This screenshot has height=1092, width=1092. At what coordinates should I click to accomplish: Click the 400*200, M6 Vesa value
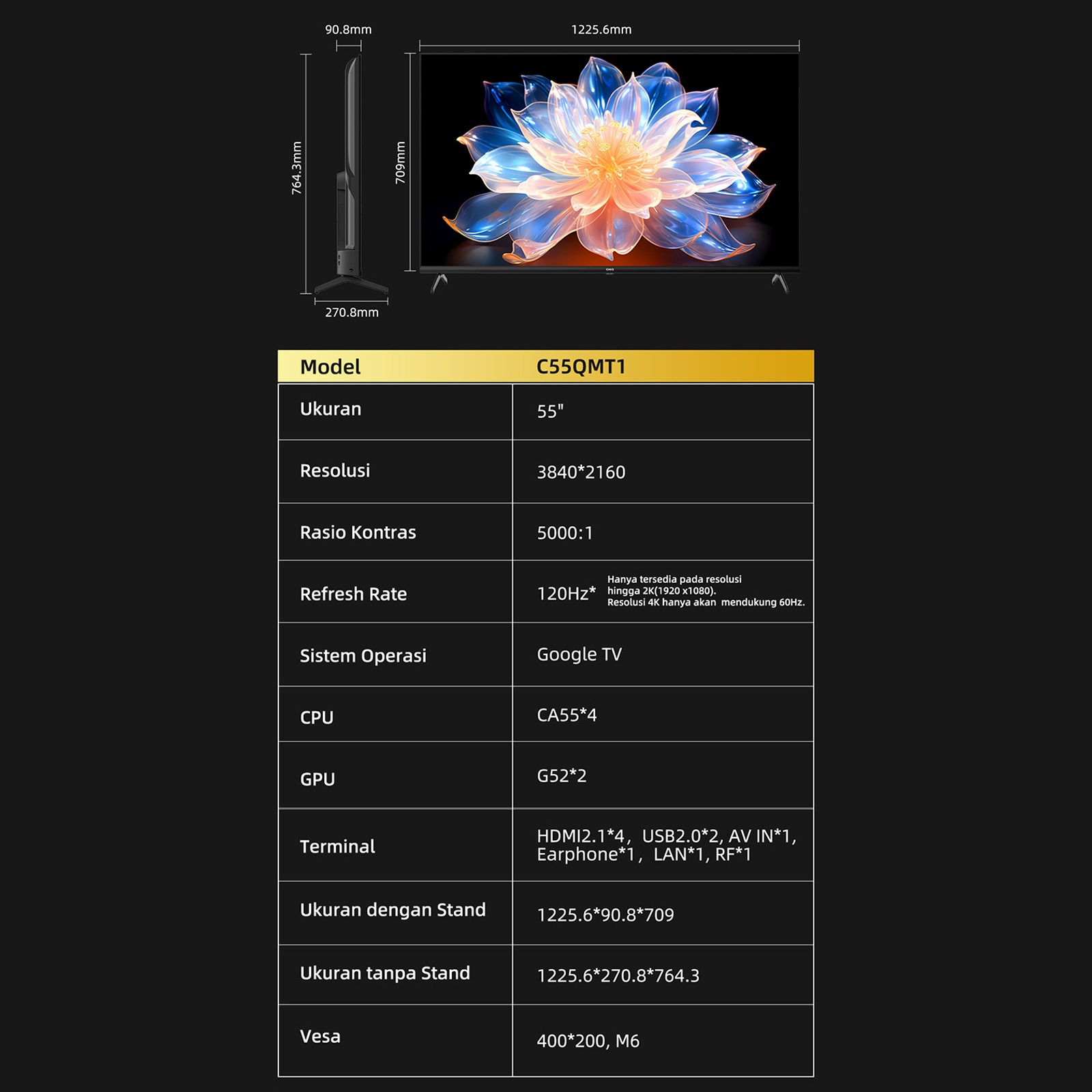(588, 1041)
